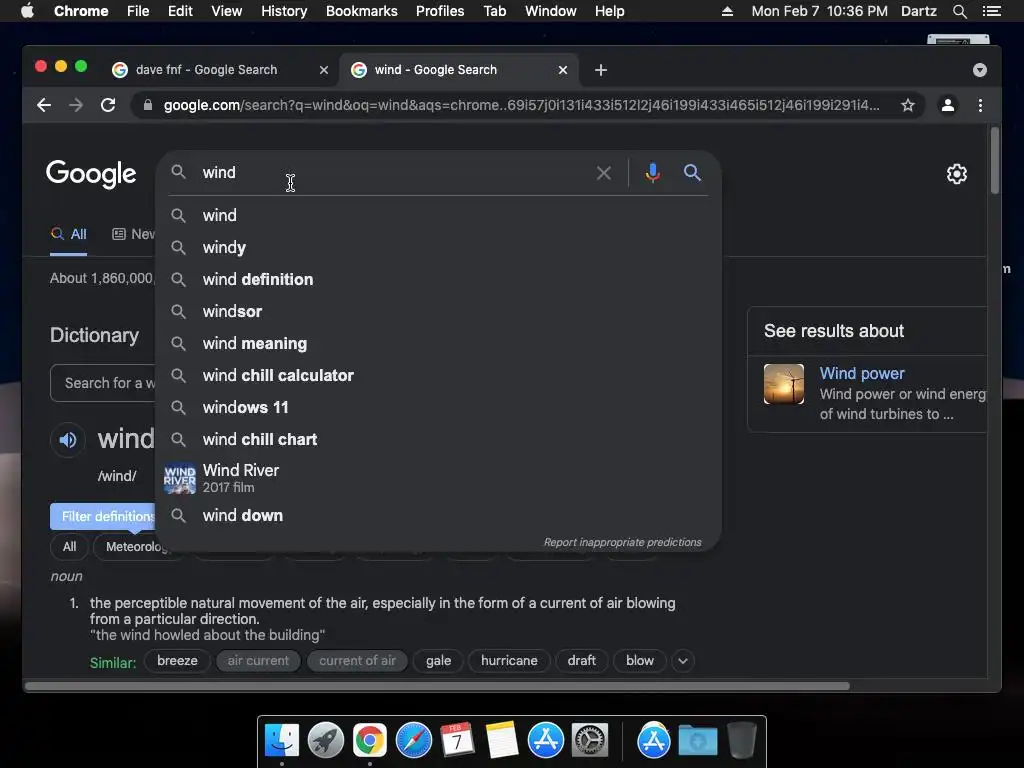1024x768 pixels.
Task: Click the eject icon in the menu bar
Action: point(727,11)
